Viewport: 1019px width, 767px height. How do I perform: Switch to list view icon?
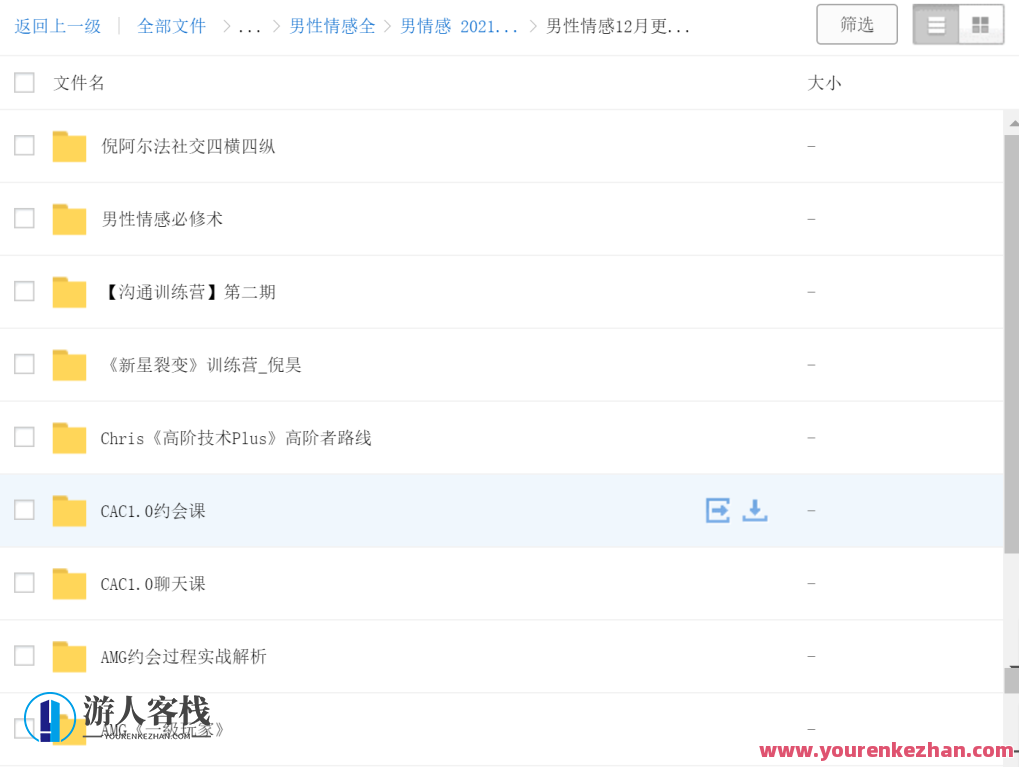[x=936, y=25]
